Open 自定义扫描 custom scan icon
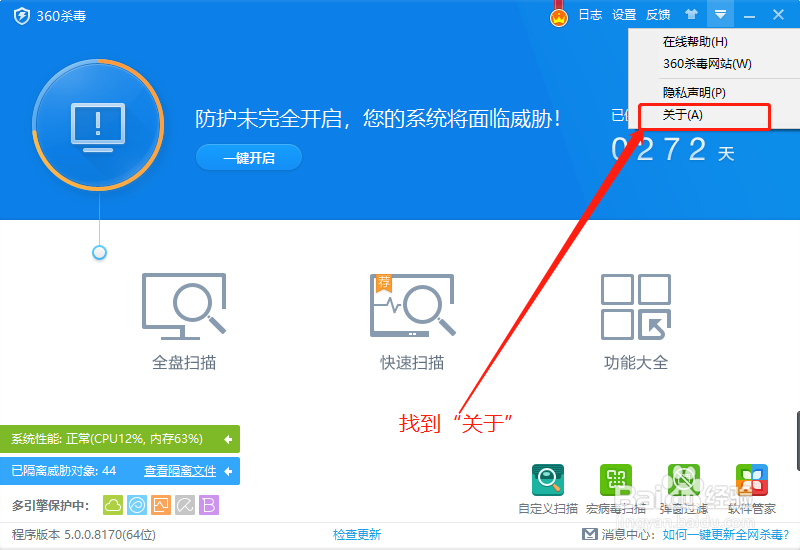The width and height of the screenshot is (800, 550). click(547, 480)
